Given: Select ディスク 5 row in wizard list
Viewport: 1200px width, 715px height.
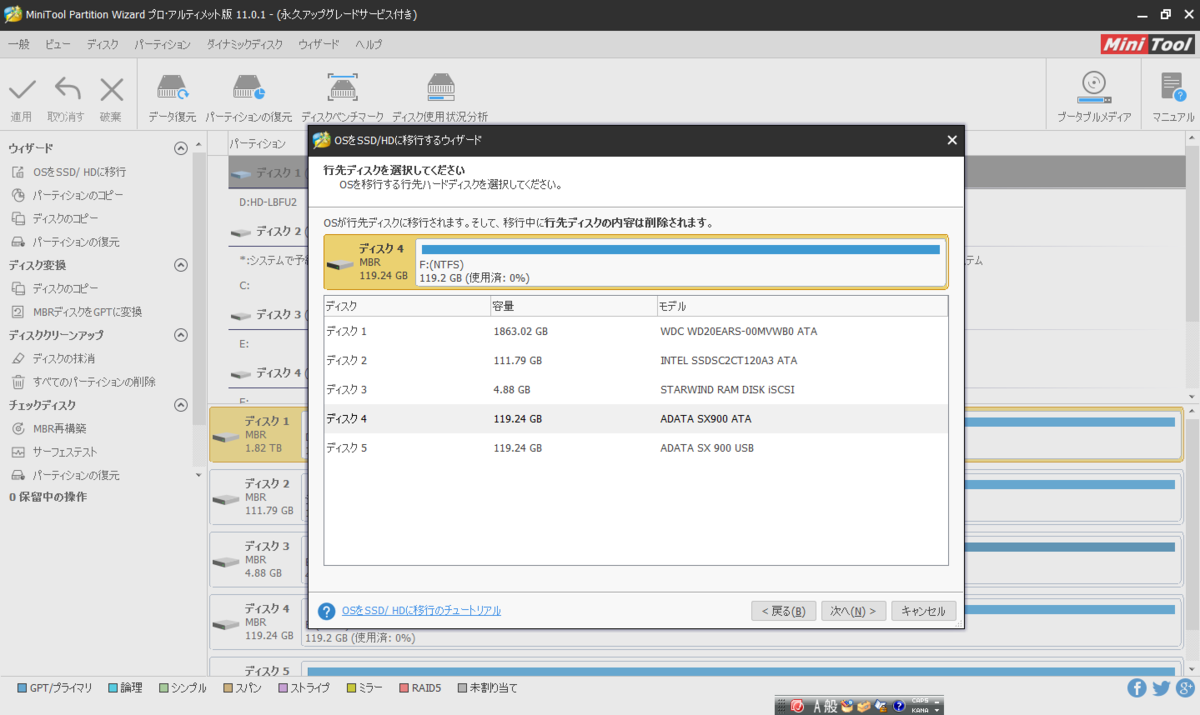Looking at the screenshot, I should click(636, 448).
